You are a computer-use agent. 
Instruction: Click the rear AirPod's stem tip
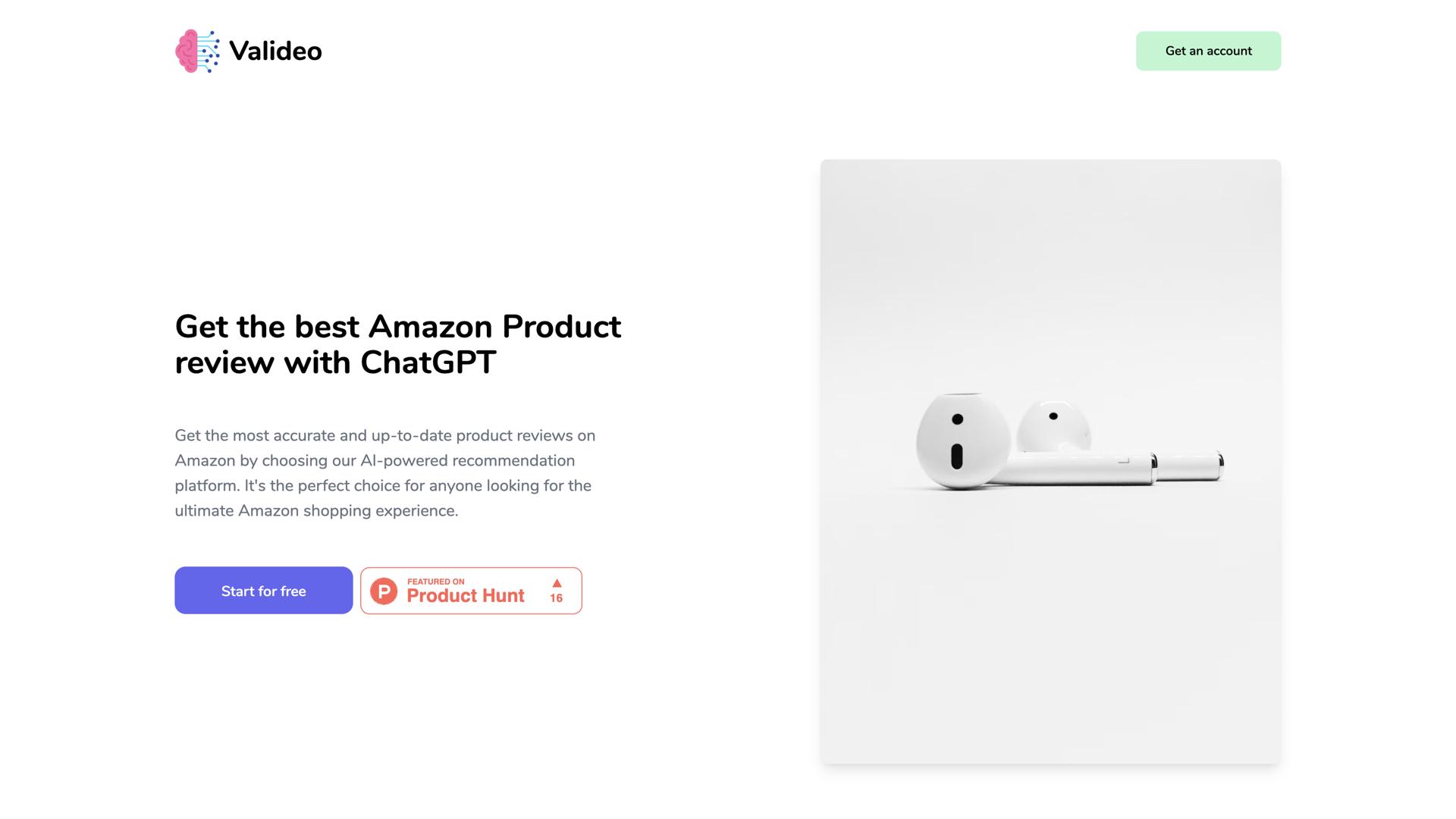(x=1215, y=464)
